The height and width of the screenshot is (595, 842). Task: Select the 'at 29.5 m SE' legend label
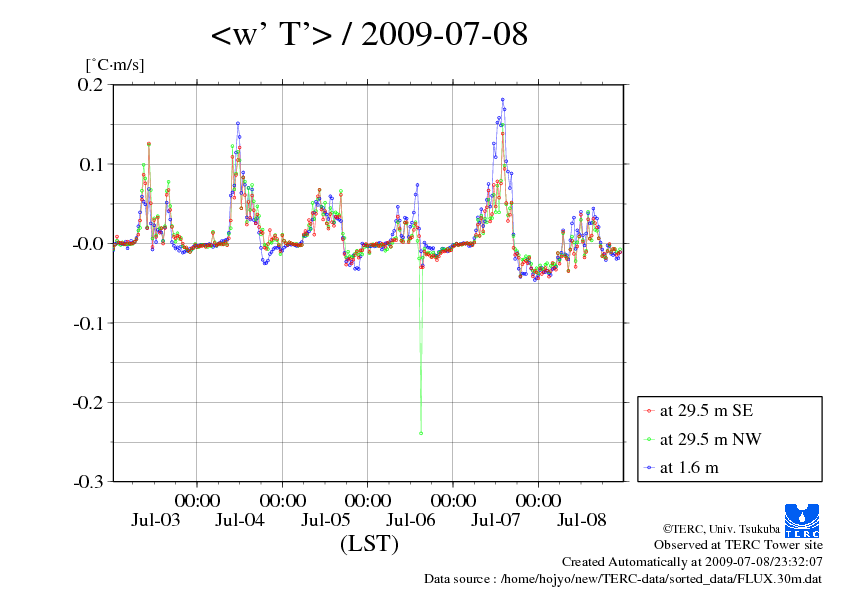coord(706,411)
